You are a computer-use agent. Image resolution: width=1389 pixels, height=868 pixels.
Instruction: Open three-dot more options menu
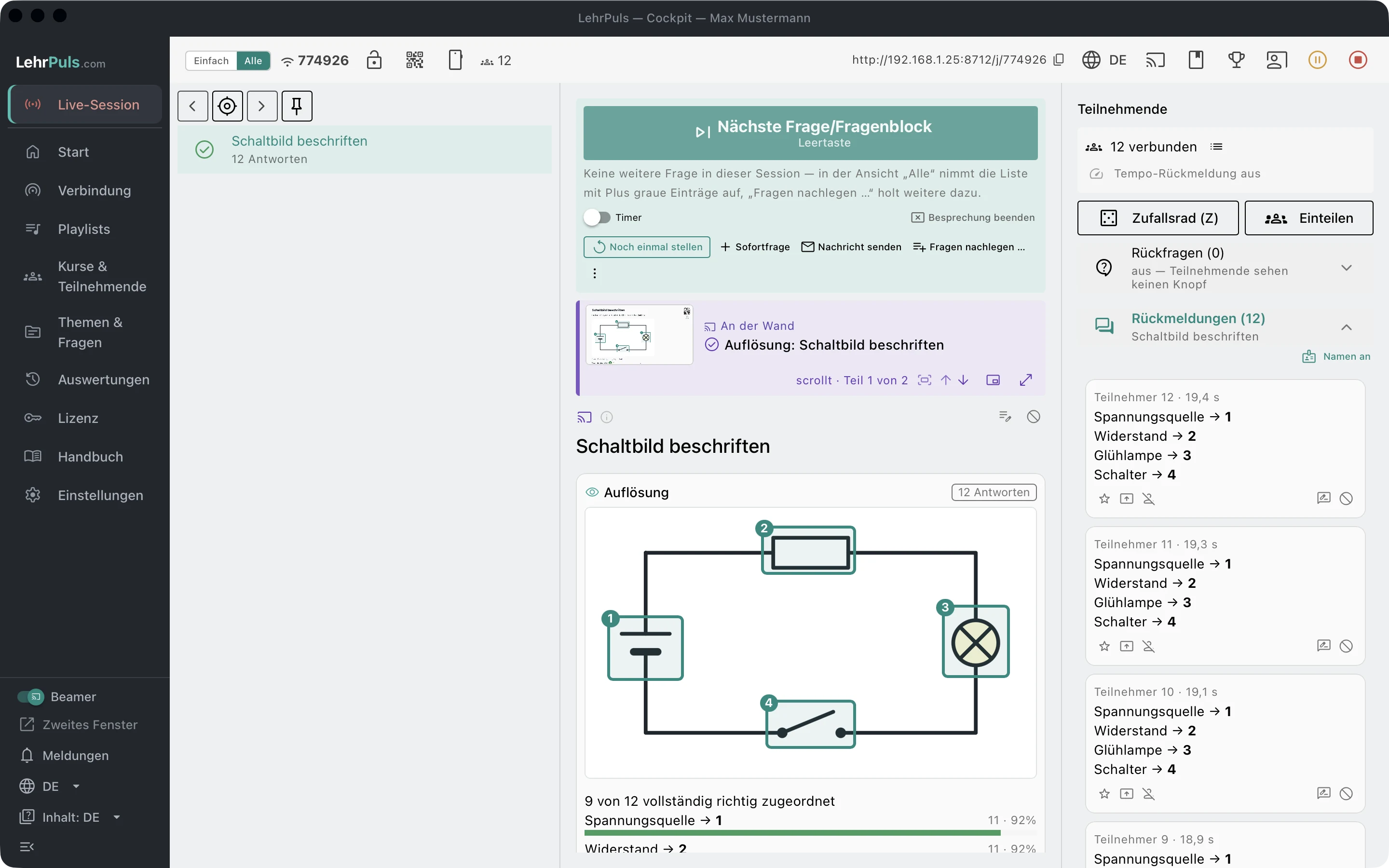595,273
